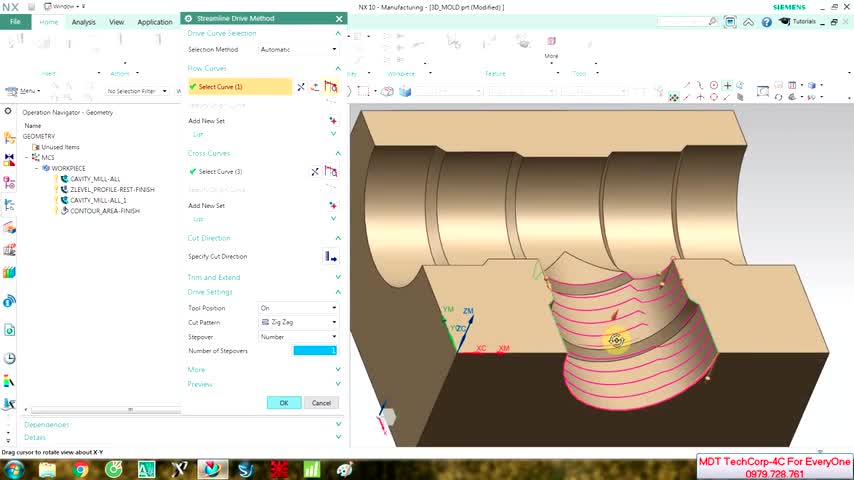Collapse the MCS tree node
This screenshot has width=854, height=480.
click(27, 157)
